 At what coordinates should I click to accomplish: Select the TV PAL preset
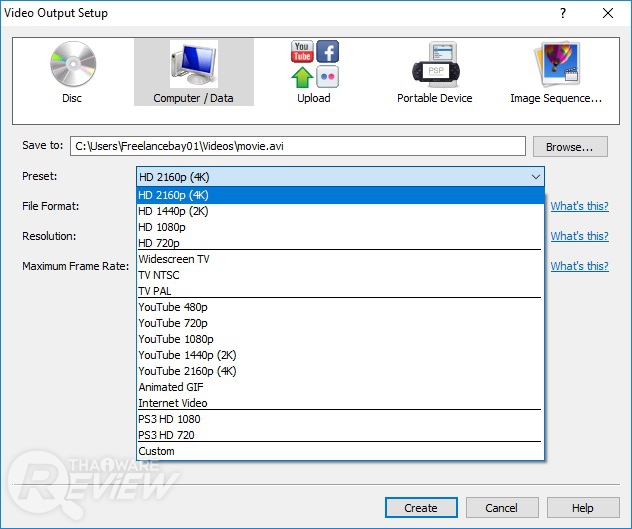341,291
